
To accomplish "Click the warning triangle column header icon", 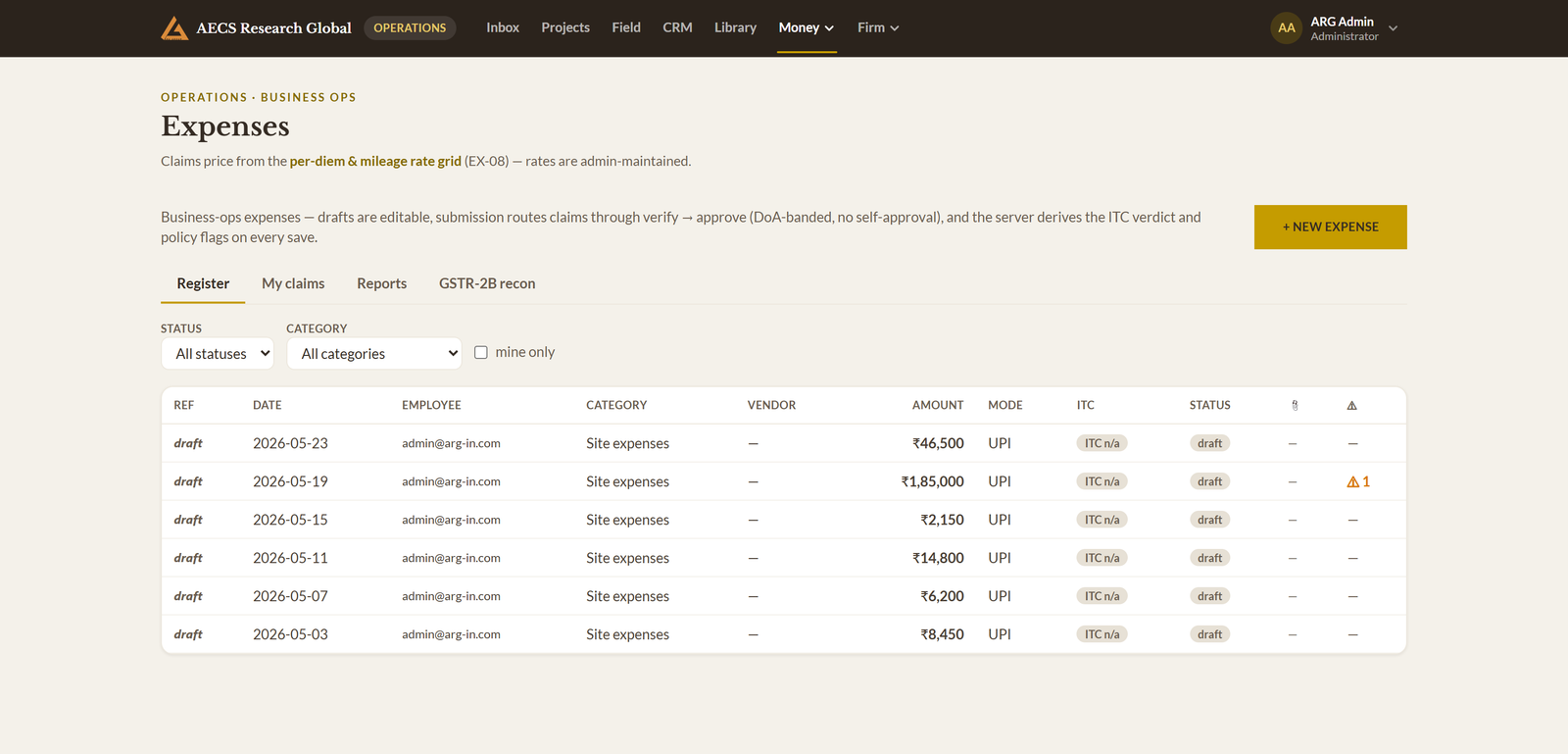I will 1352,405.
